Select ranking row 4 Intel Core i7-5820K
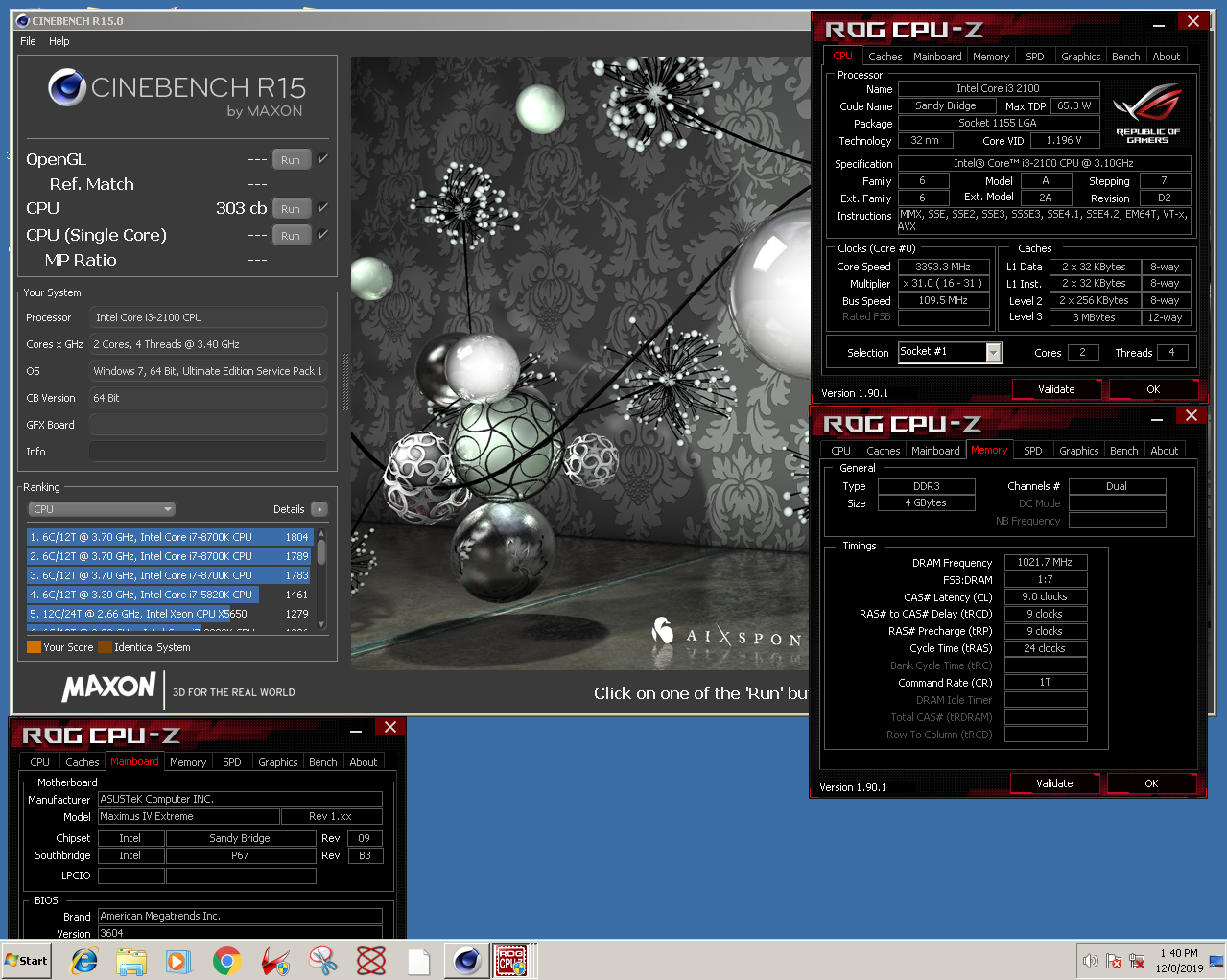This screenshot has height=980, width=1227. tap(170, 595)
